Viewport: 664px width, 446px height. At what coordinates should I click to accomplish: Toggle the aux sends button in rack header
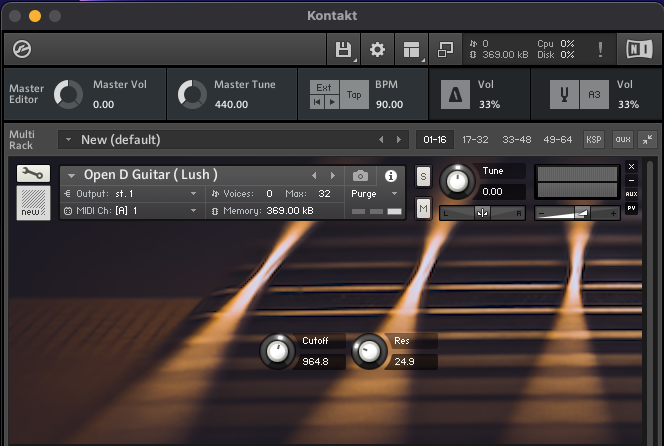623,139
